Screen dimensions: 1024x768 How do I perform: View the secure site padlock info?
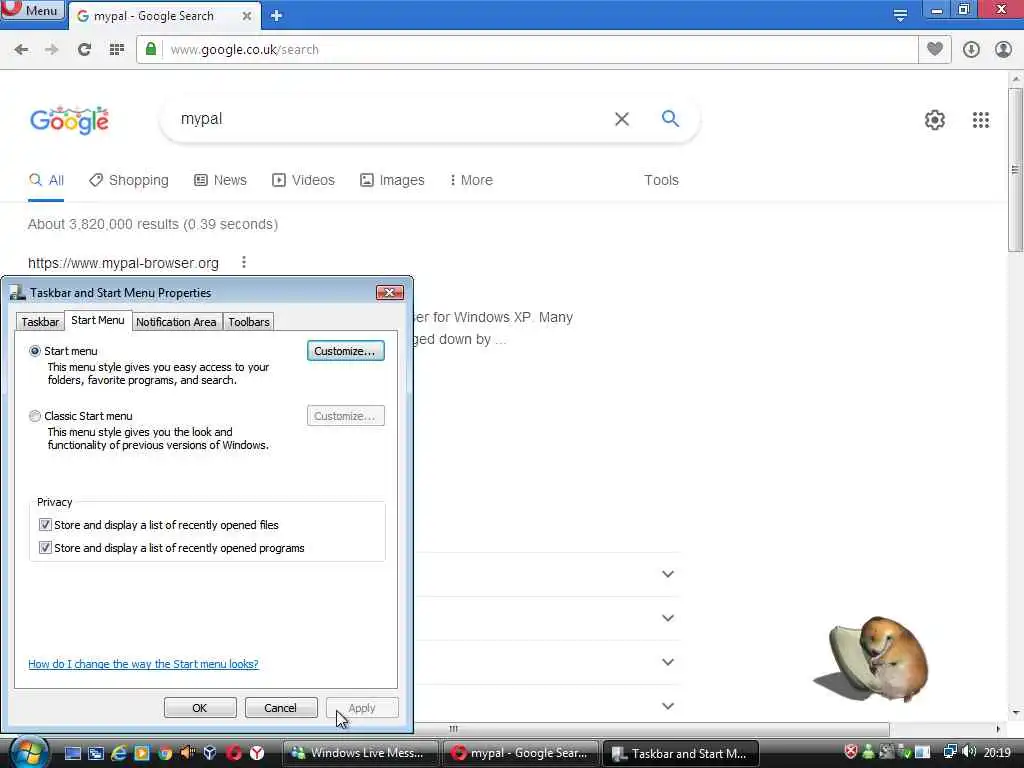[x=151, y=49]
